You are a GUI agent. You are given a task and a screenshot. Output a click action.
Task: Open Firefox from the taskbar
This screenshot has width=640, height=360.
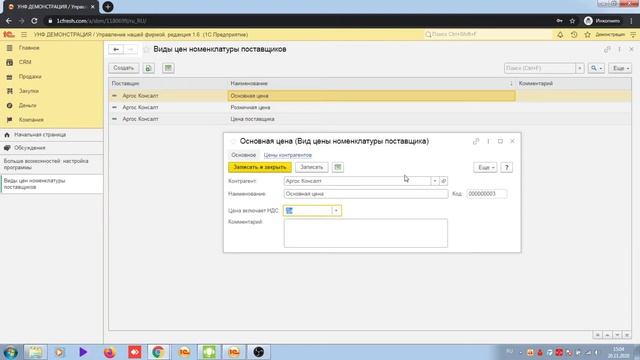pyautogui.click(x=109, y=352)
